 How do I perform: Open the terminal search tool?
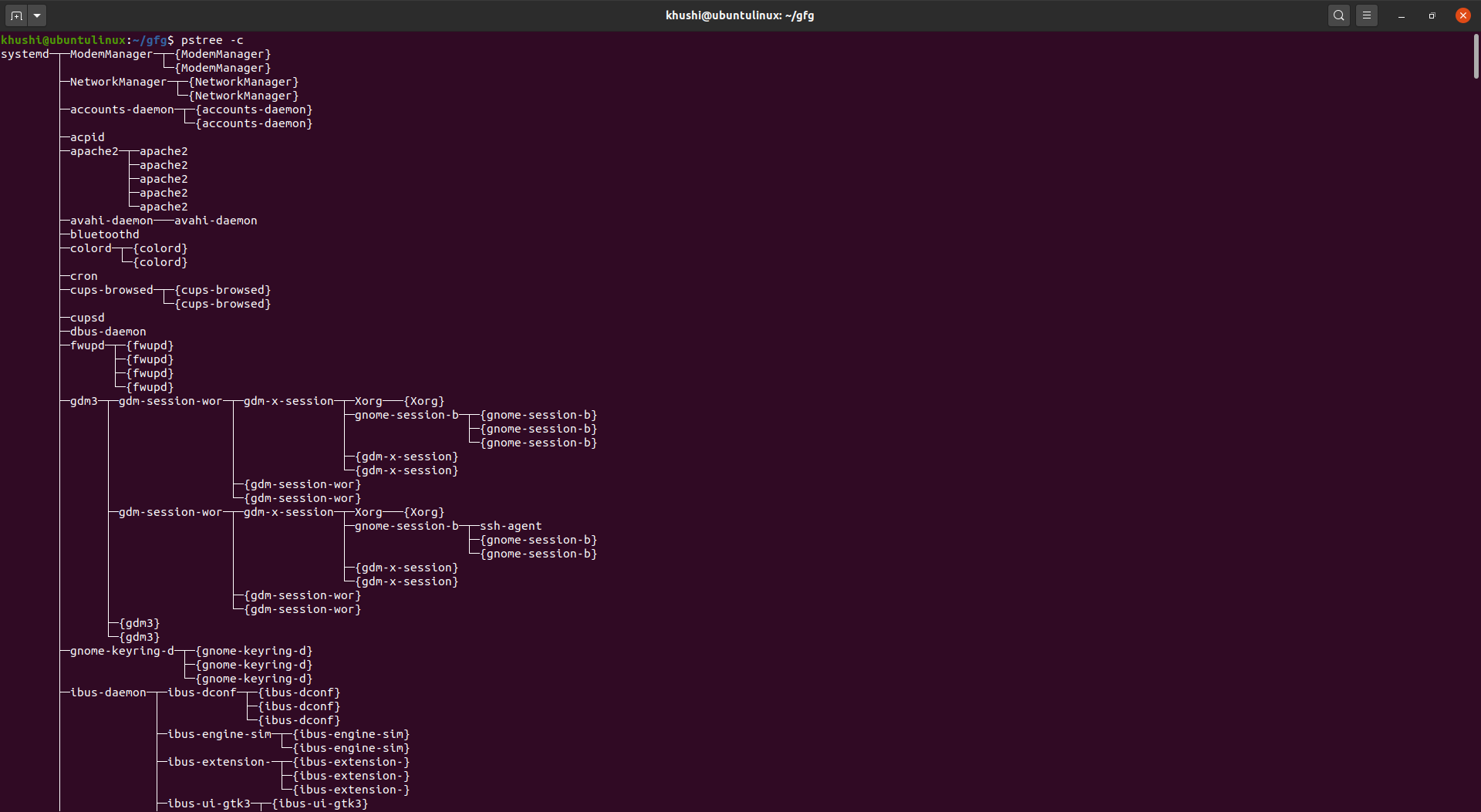1339,15
